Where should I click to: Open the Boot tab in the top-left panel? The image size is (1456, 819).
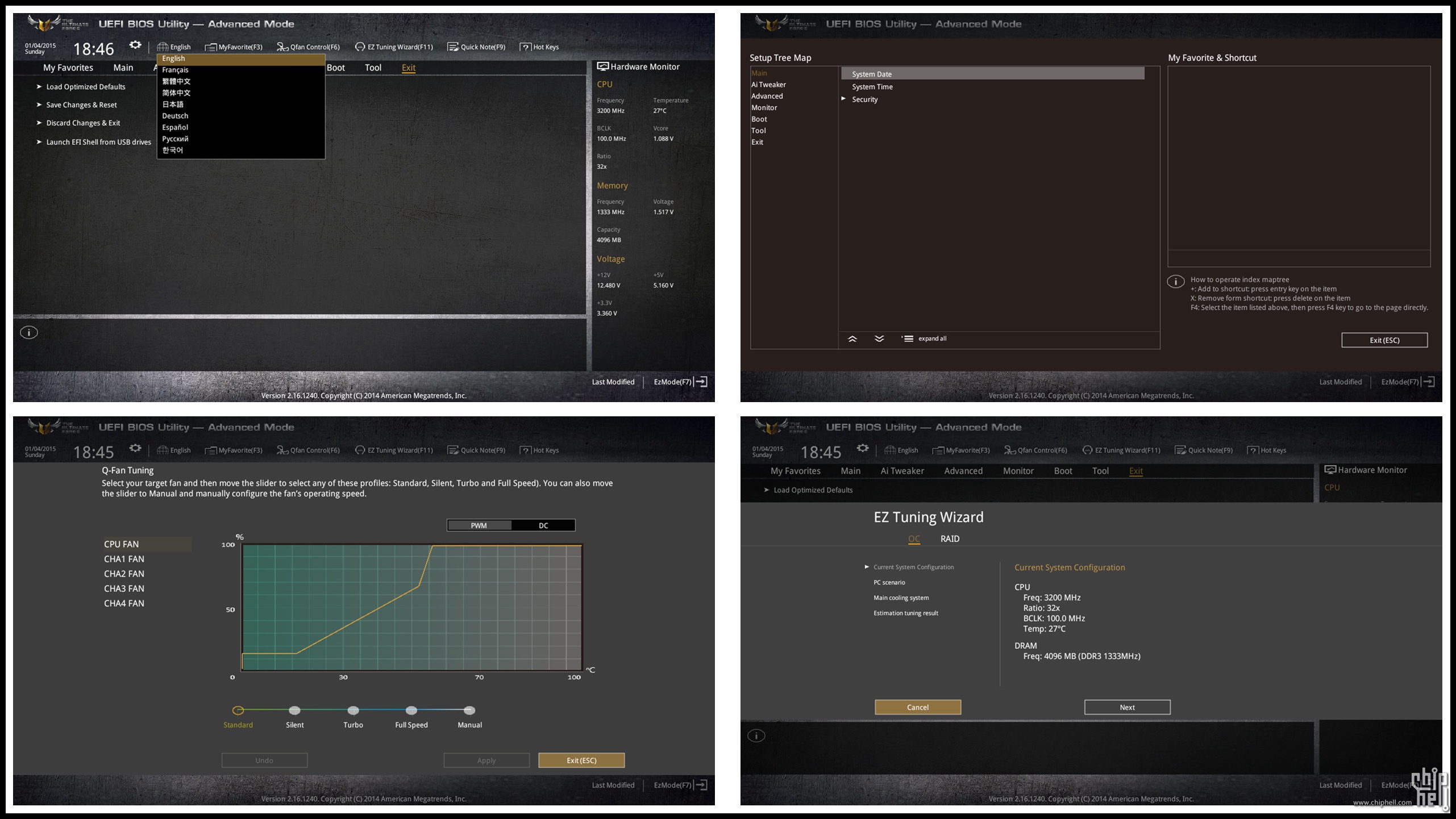point(336,68)
